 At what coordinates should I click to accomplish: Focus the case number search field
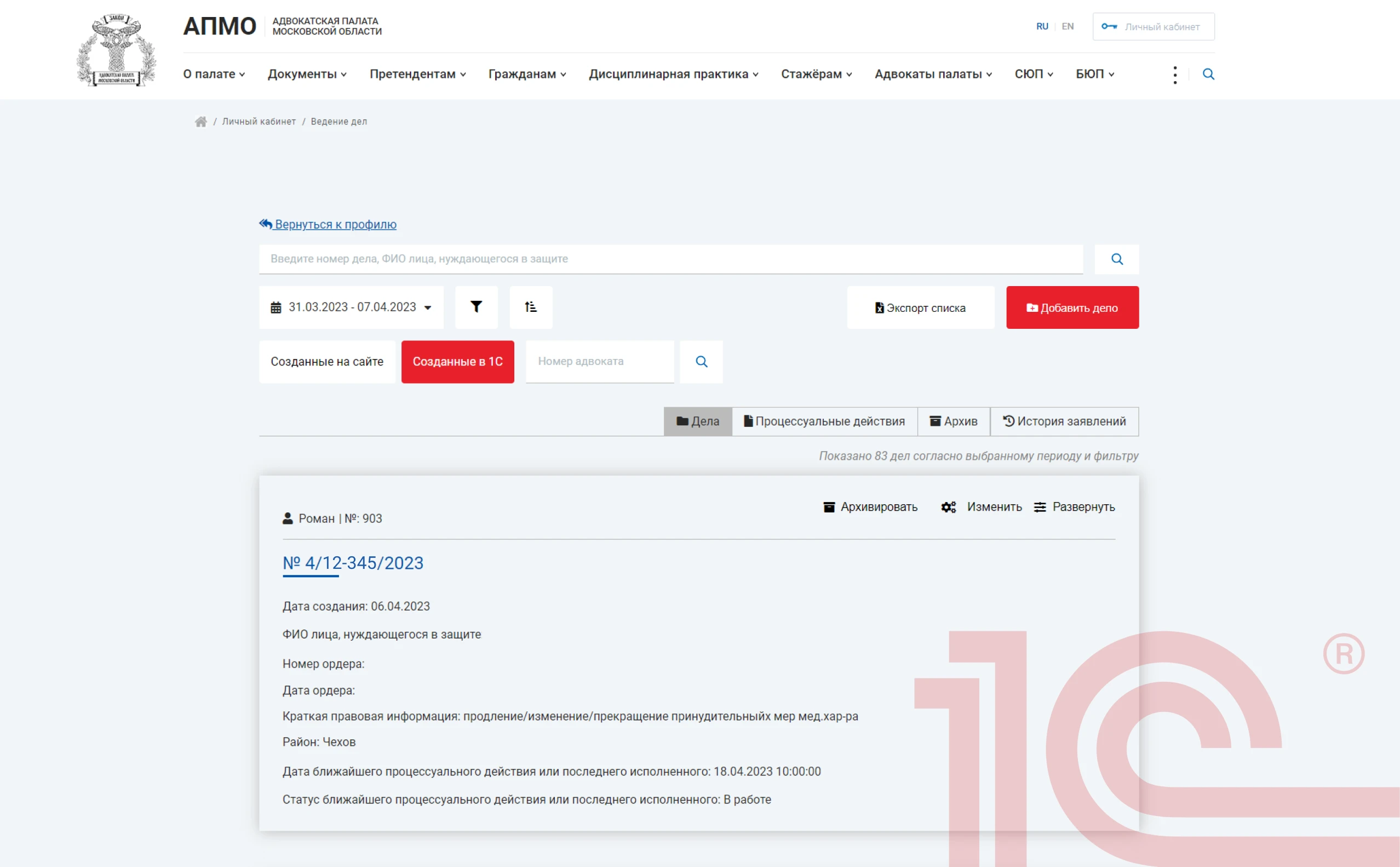click(670, 259)
